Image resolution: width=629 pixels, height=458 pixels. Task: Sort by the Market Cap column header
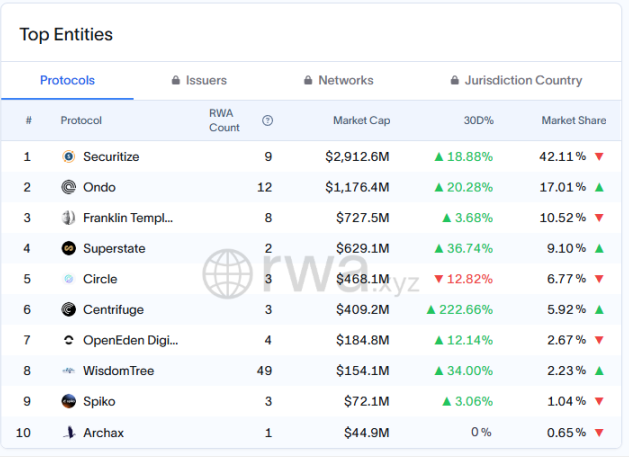point(361,120)
